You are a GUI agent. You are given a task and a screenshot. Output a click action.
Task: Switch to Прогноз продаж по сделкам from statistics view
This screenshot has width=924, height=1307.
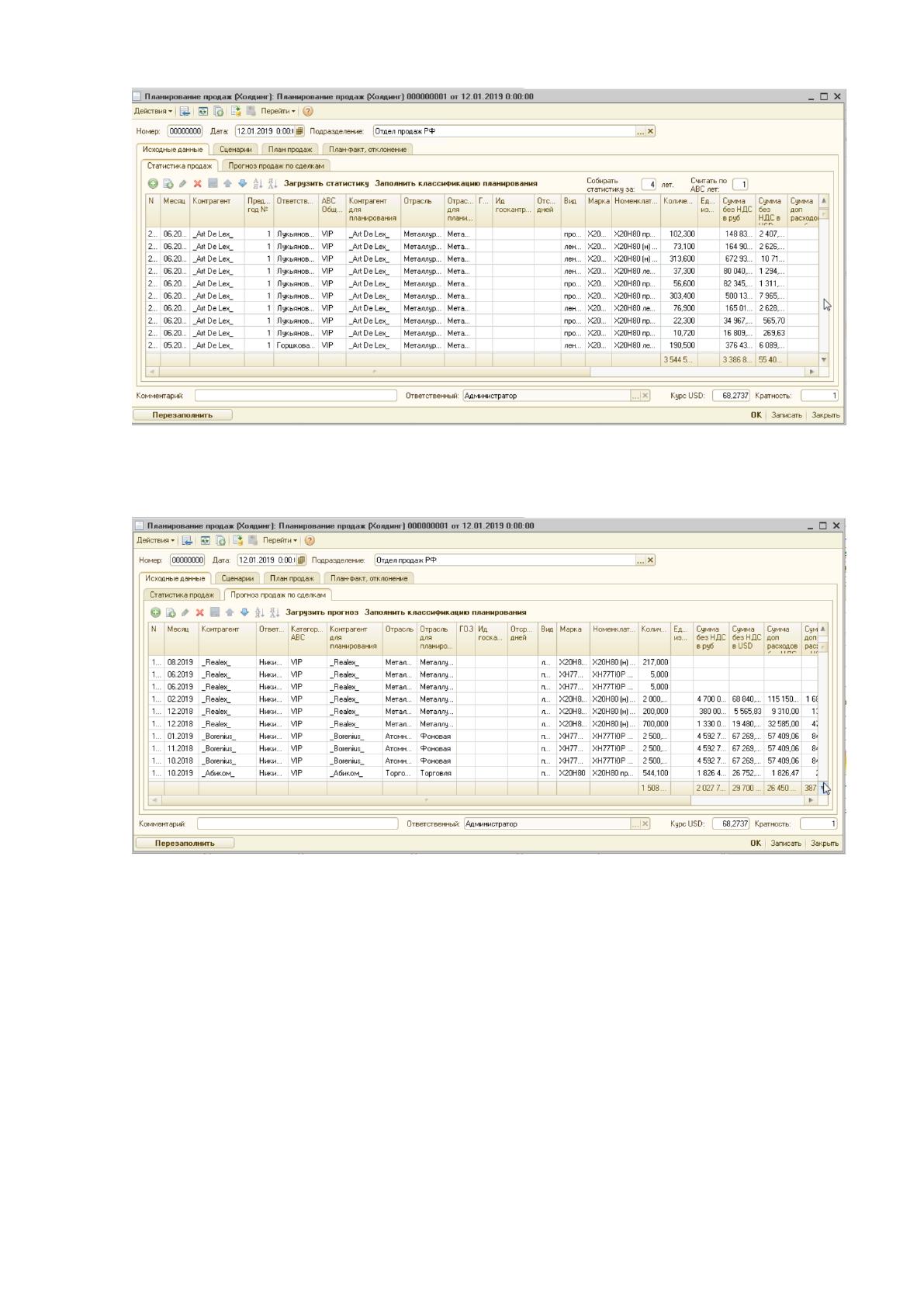click(276, 166)
